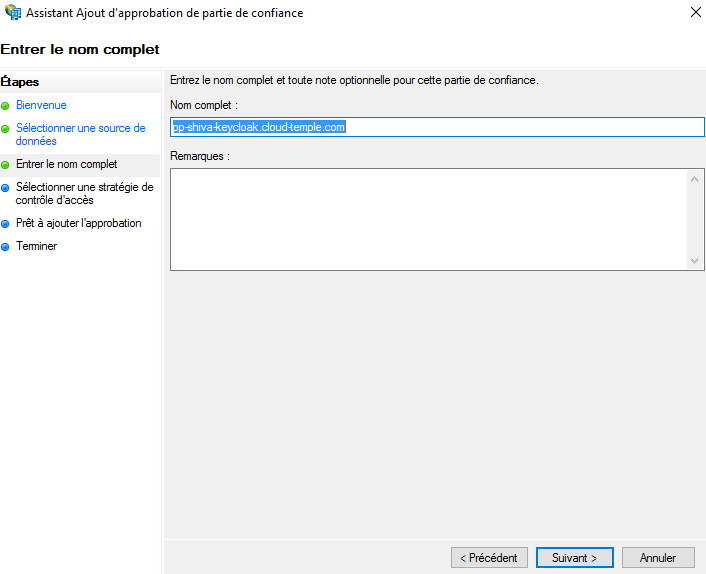Click the green bullet beside Entrer le nom complet

(6, 164)
